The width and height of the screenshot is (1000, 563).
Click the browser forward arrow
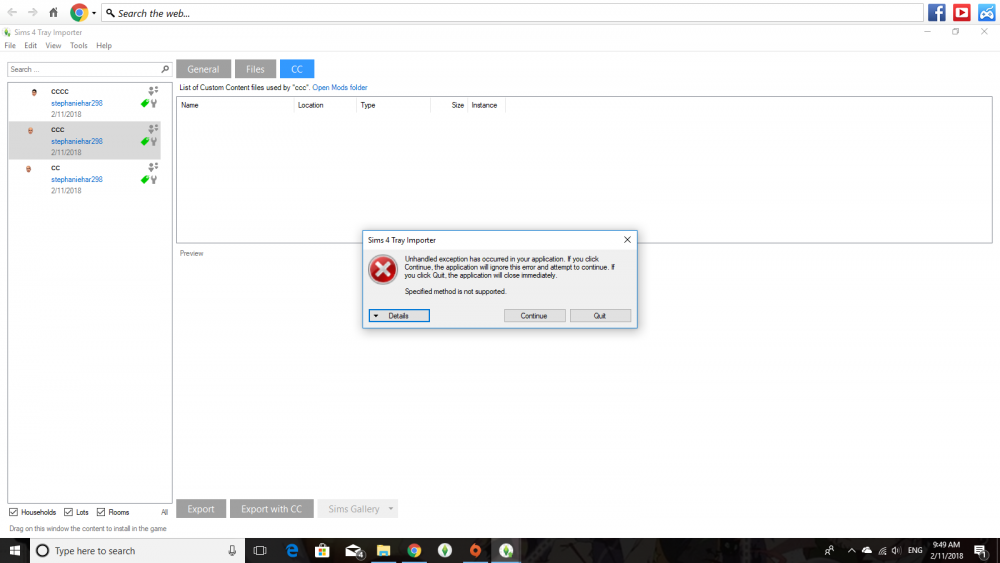coord(33,12)
